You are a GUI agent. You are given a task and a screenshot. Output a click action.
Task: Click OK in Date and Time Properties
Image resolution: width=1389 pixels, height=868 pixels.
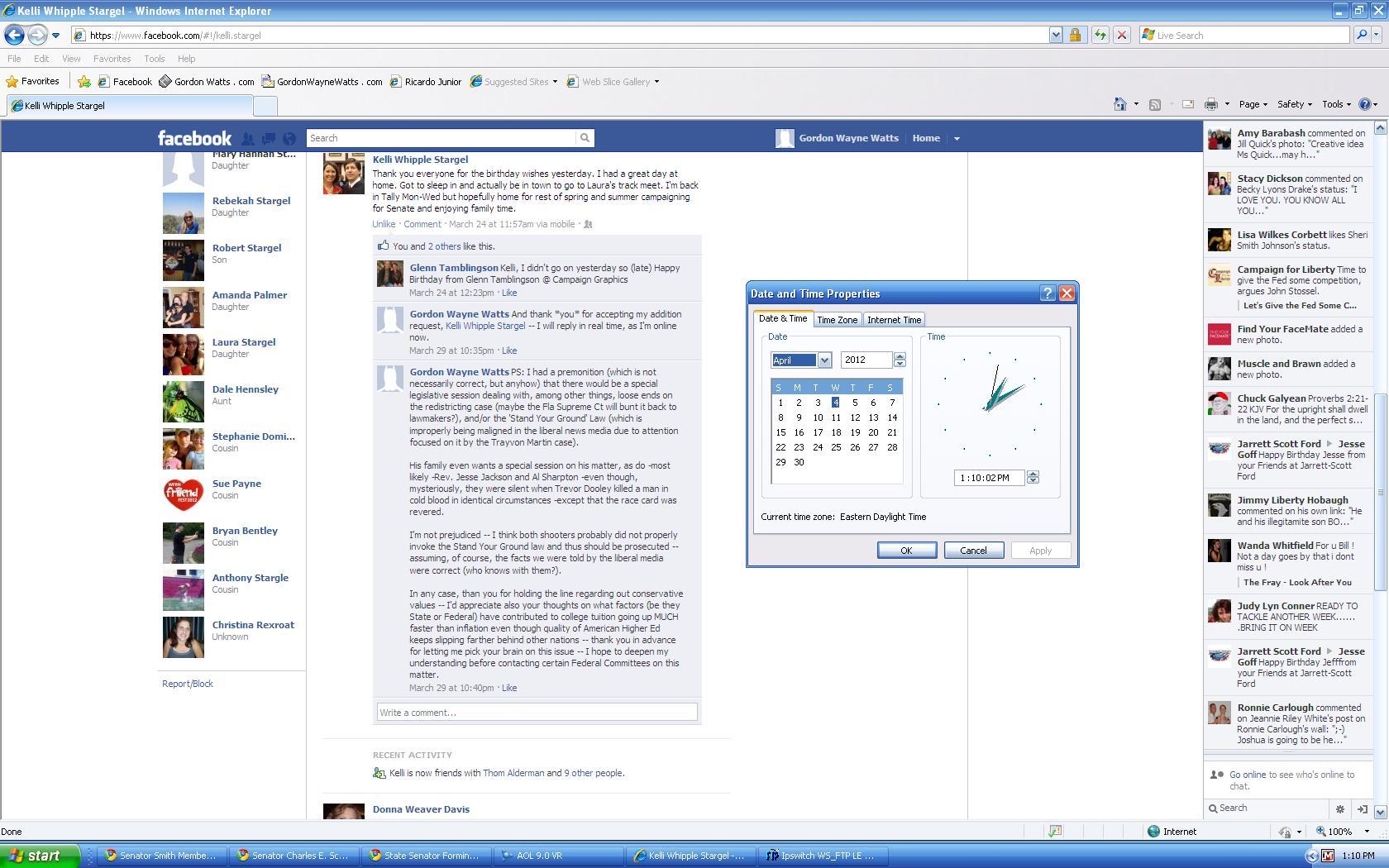[x=907, y=551]
